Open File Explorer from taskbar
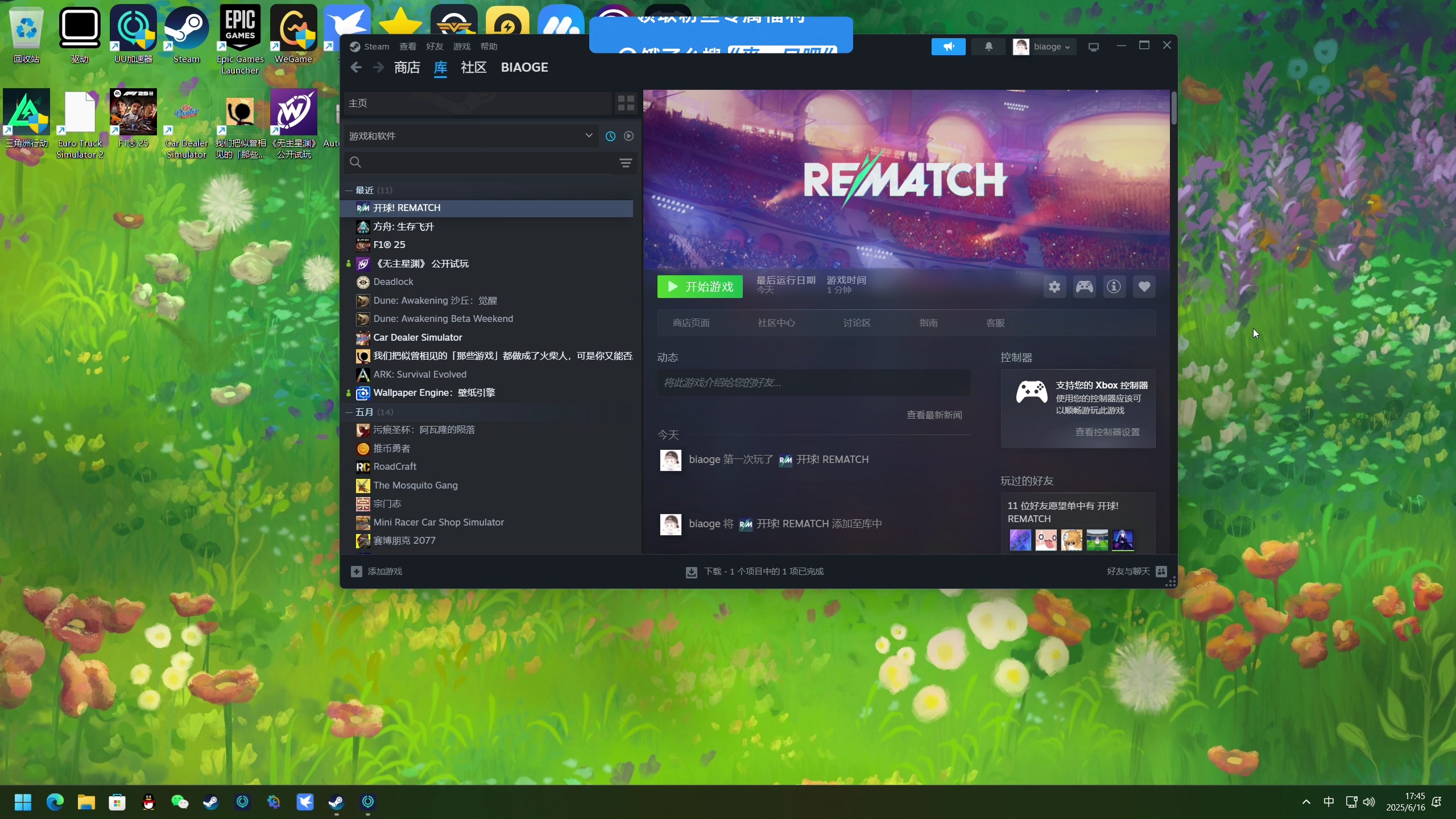Viewport: 1456px width, 819px height. 86,803
